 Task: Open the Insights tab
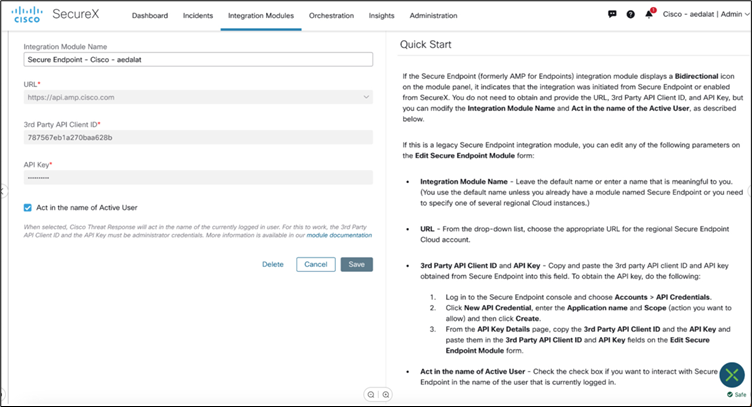point(381,15)
